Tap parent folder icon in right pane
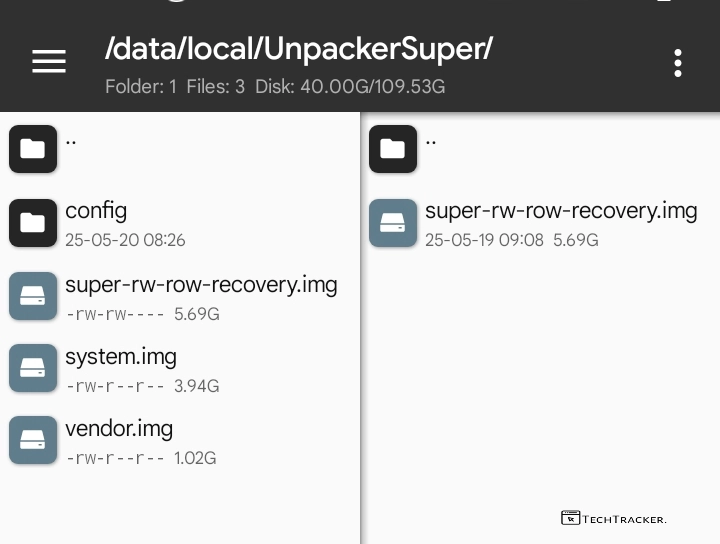Screen dimensions: 720x544 click(393, 149)
